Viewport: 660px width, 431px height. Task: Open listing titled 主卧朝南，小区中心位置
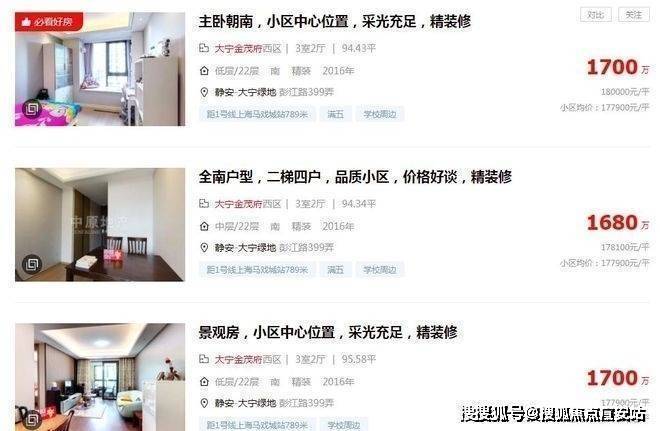tap(335, 21)
